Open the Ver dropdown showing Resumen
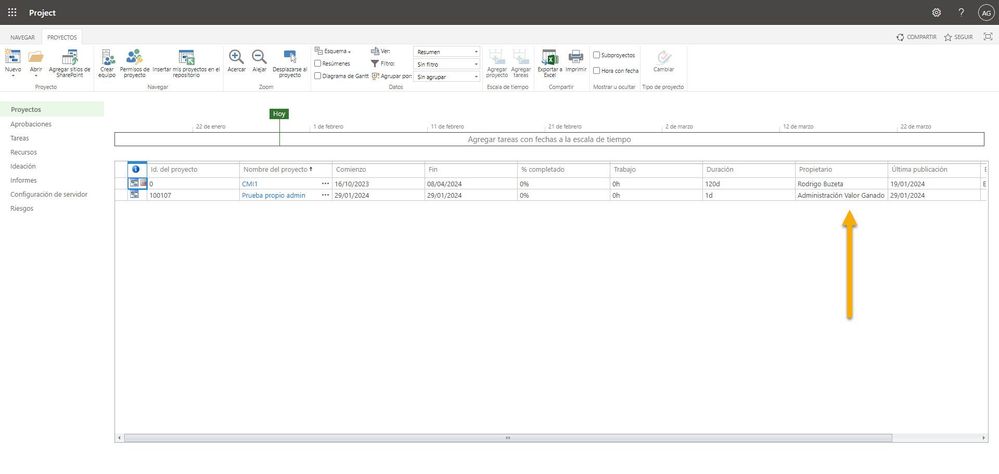The width and height of the screenshot is (999, 474). point(447,52)
